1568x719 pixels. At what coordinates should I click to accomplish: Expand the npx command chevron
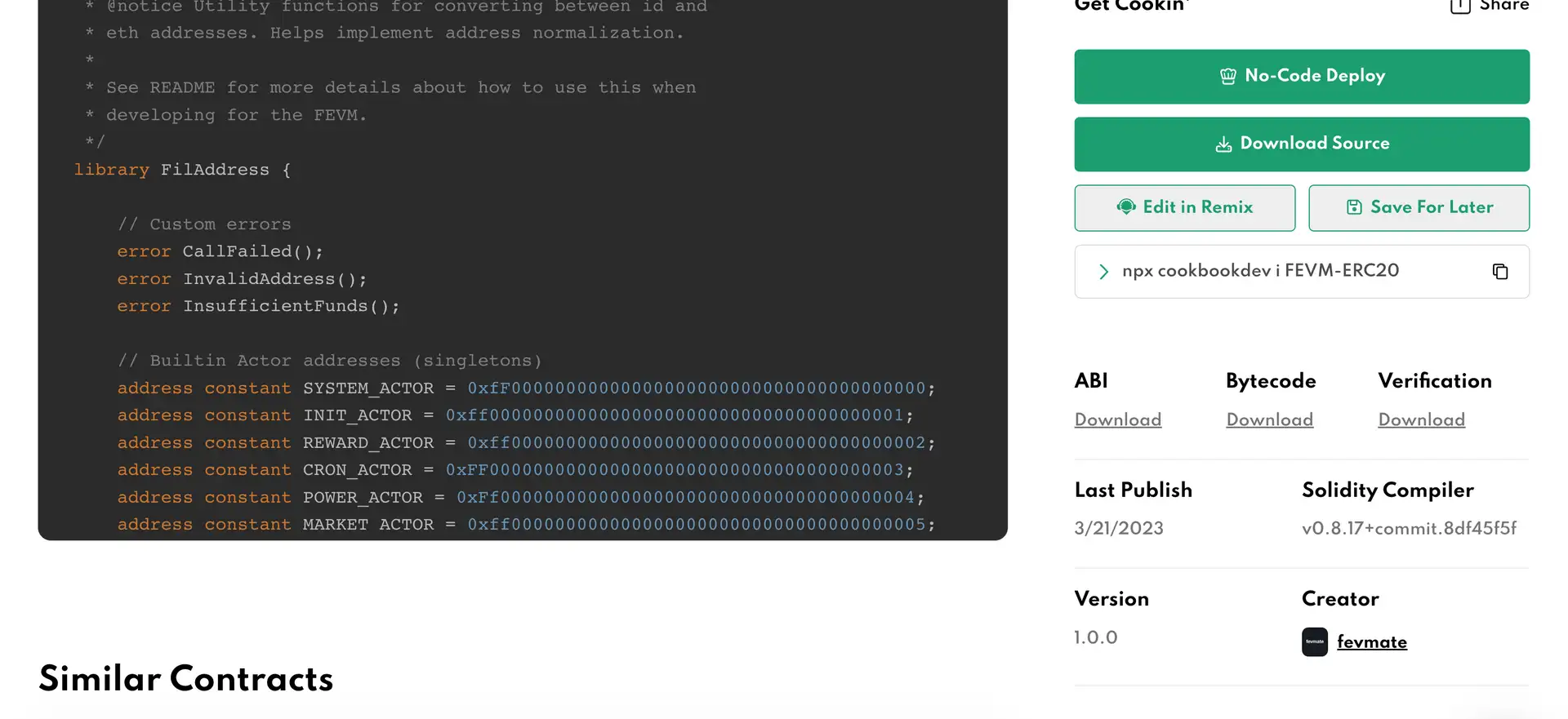point(1103,272)
